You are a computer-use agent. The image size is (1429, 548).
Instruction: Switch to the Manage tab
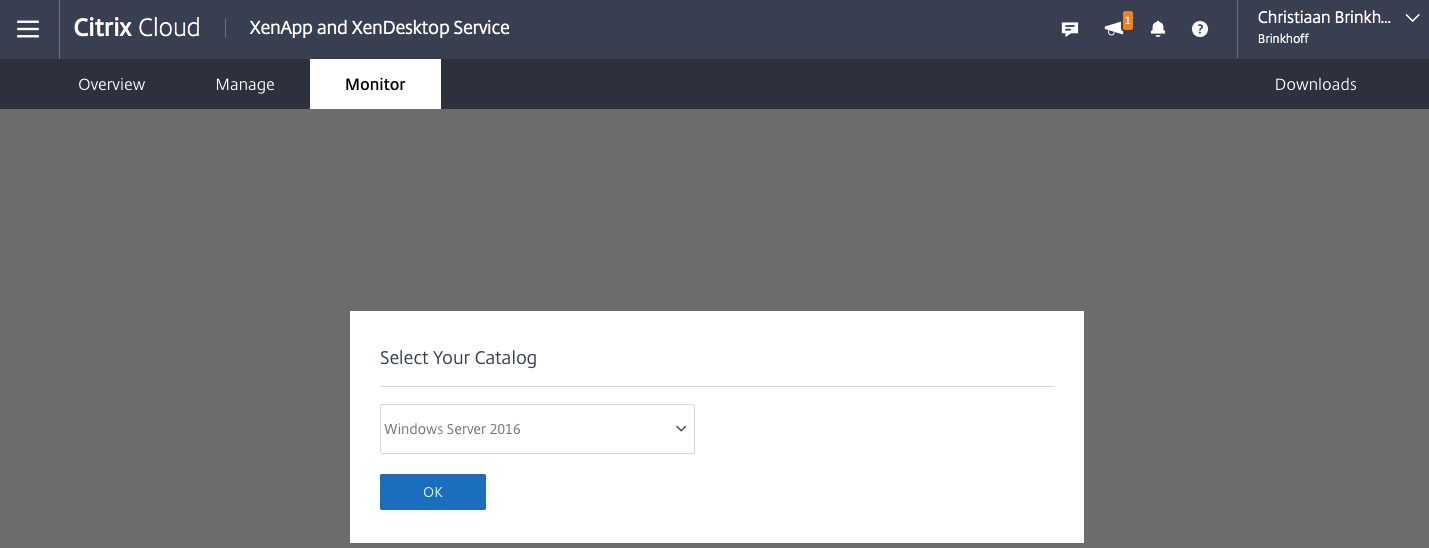point(245,84)
